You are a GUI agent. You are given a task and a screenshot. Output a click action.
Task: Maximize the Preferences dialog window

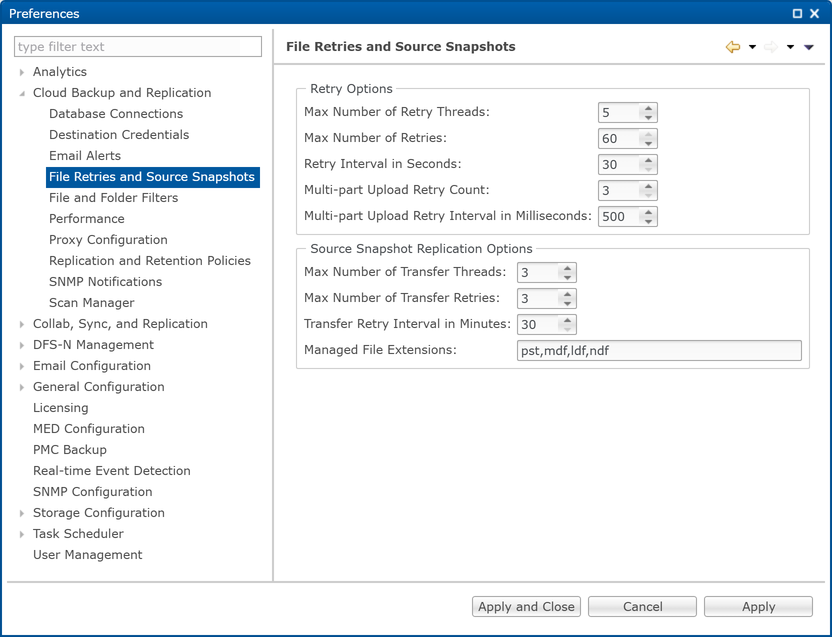pyautogui.click(x=797, y=14)
